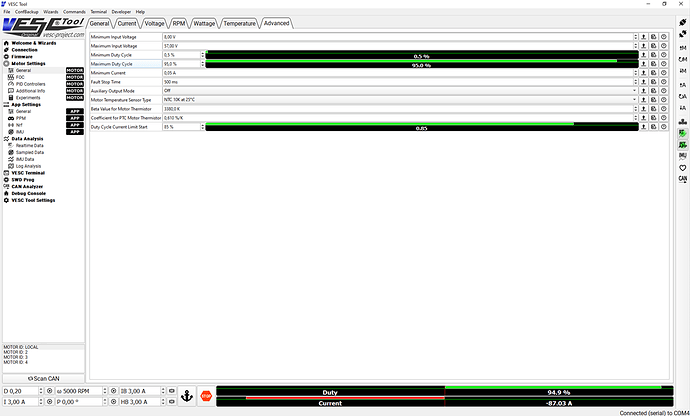The height and width of the screenshot is (416, 690).
Task: Toggle the green APP data stream button
Action: (683, 145)
